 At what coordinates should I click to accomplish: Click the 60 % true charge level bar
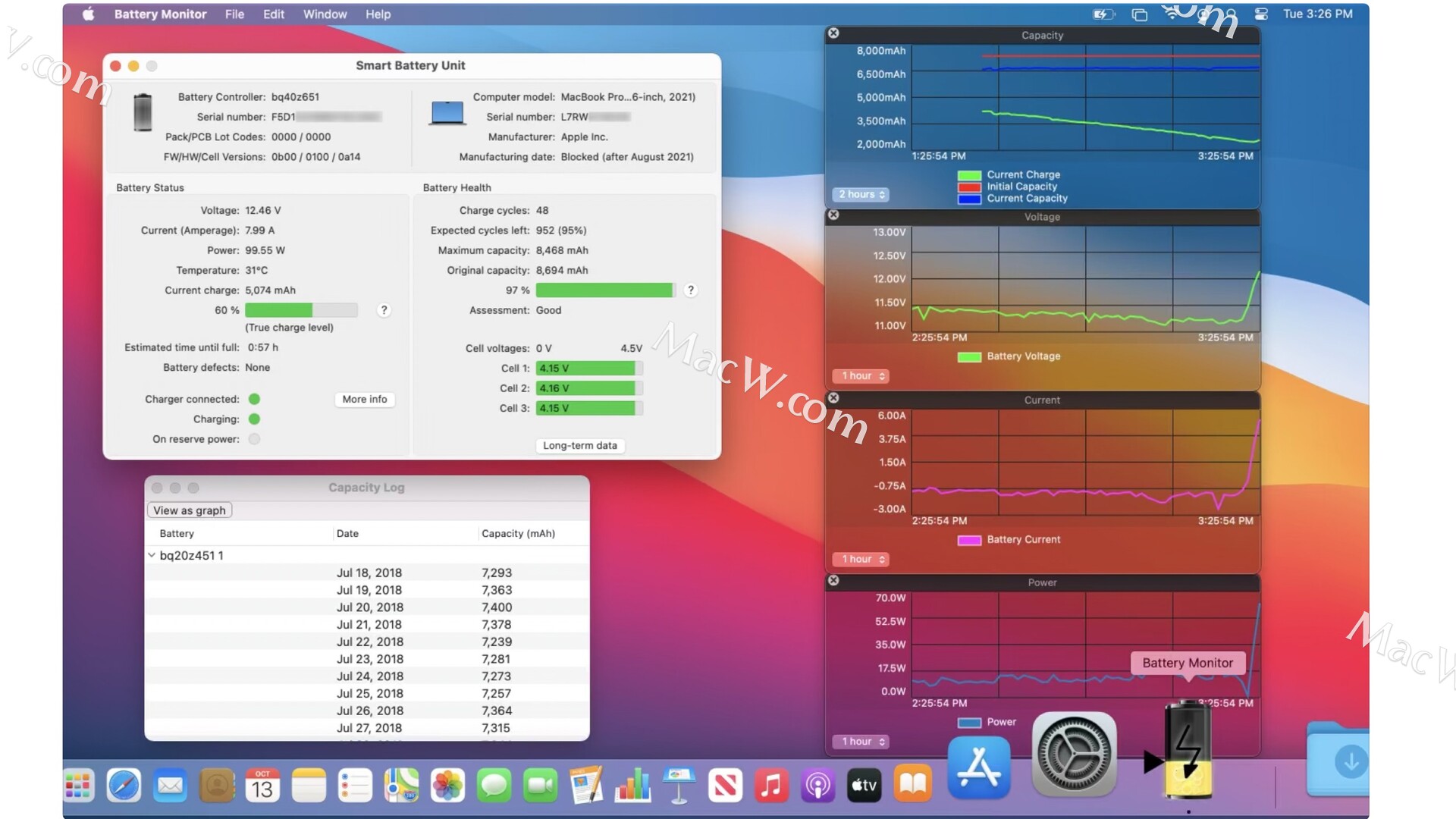pyautogui.click(x=301, y=310)
